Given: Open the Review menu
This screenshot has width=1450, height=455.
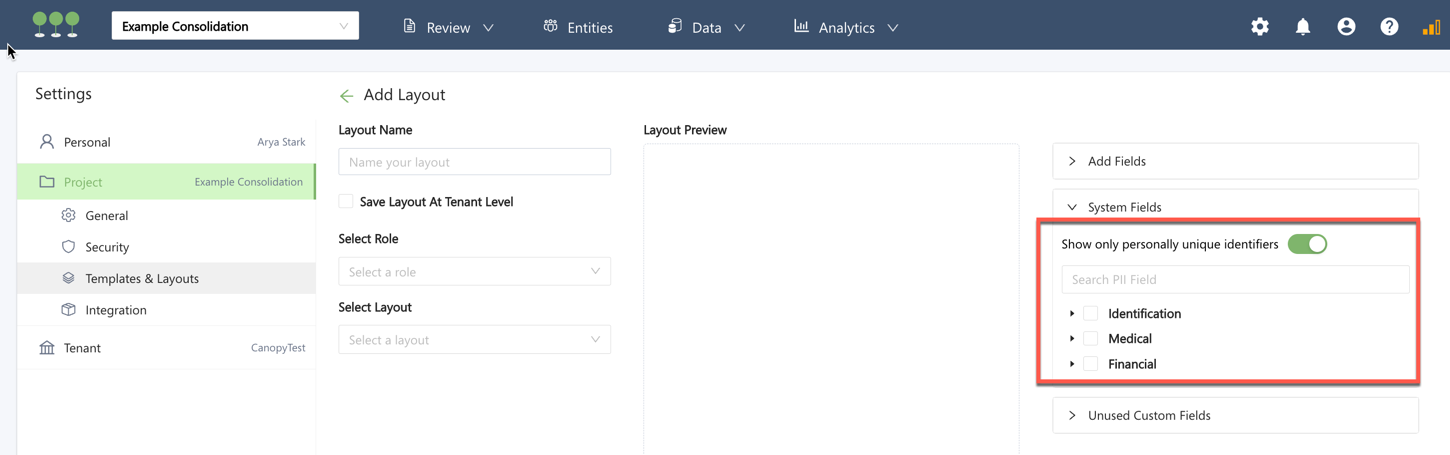Looking at the screenshot, I should 448,27.
